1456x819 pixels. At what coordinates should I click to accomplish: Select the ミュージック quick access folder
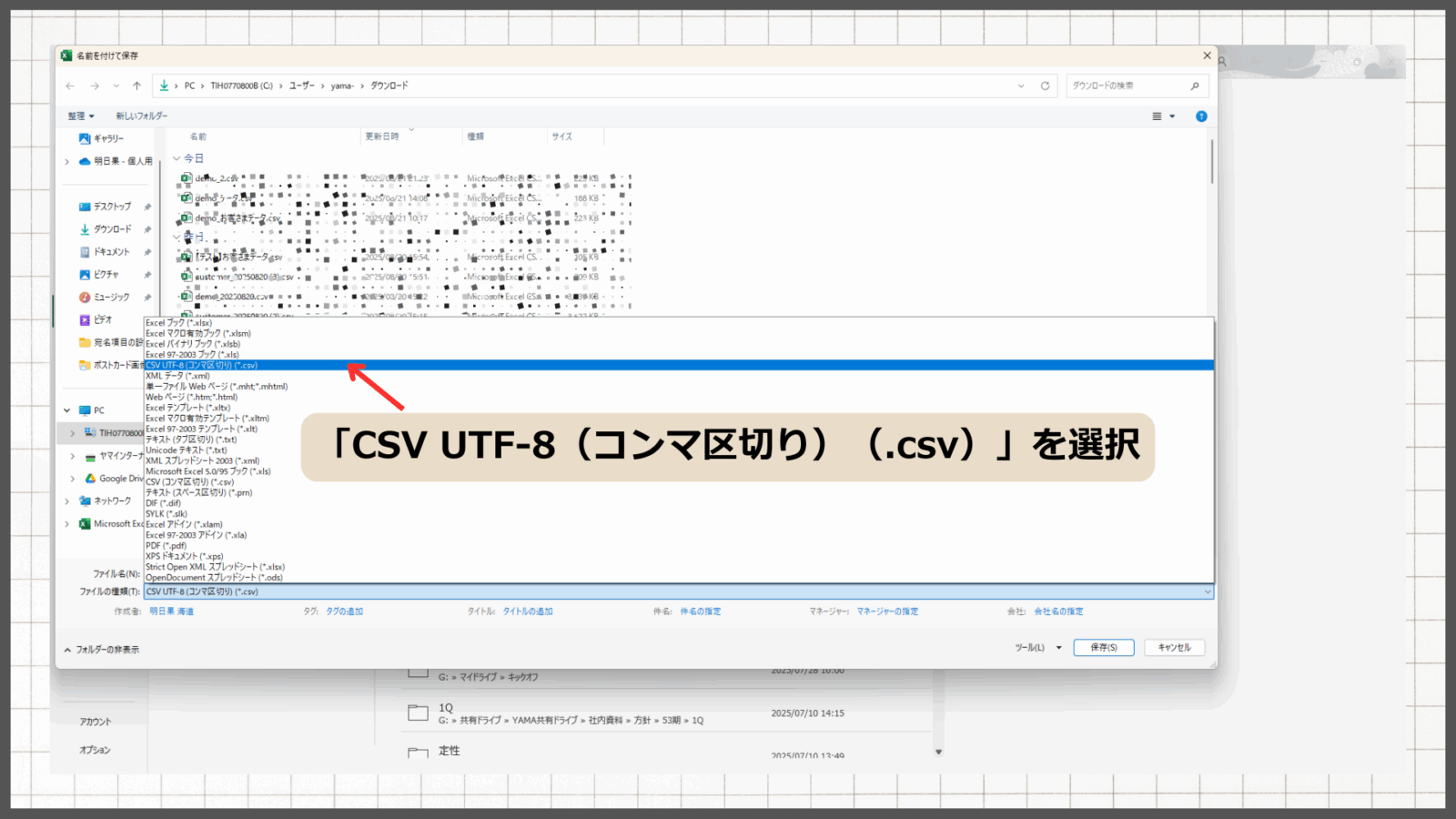click(111, 298)
